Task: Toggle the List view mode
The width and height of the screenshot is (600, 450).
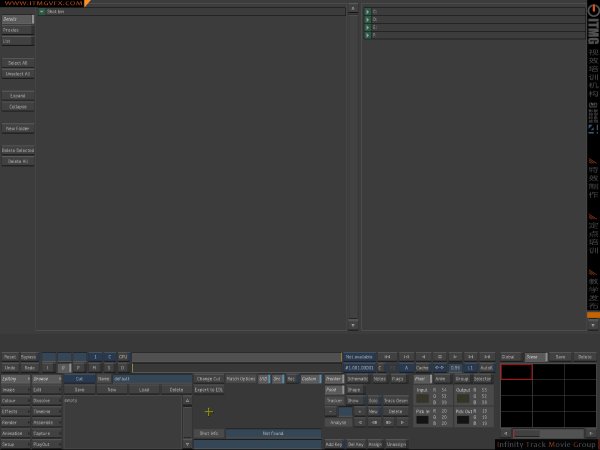Action: click(x=18, y=41)
